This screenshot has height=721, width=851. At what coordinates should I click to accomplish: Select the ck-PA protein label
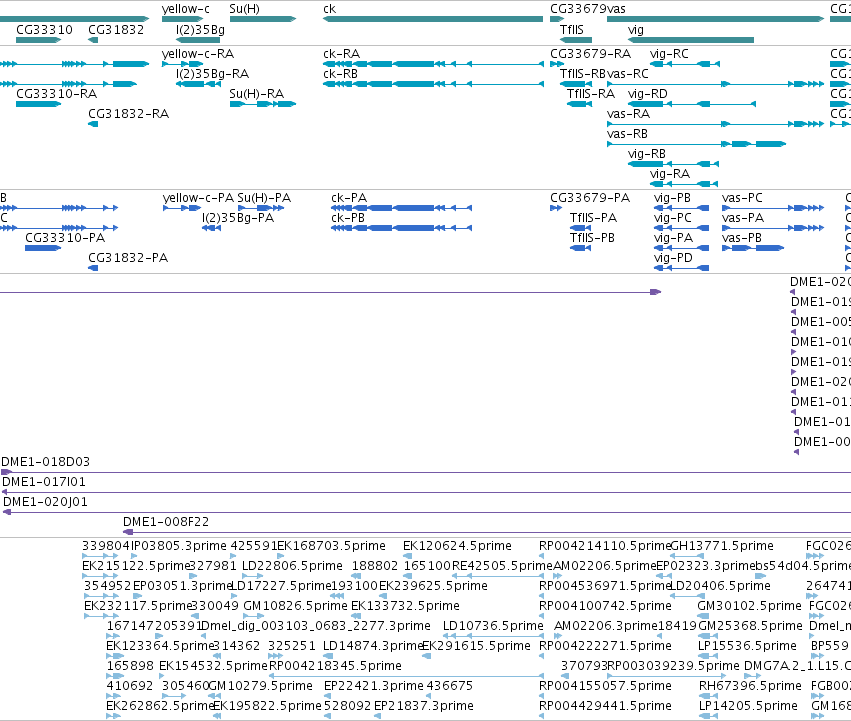pos(349,198)
